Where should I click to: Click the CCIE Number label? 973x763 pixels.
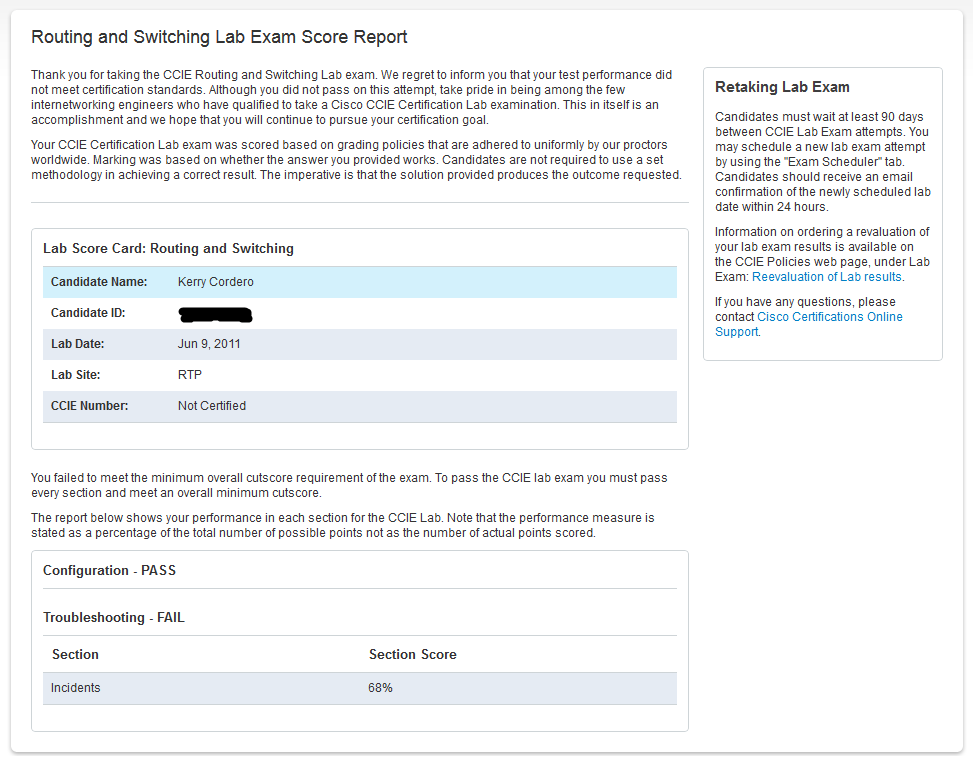click(91, 406)
